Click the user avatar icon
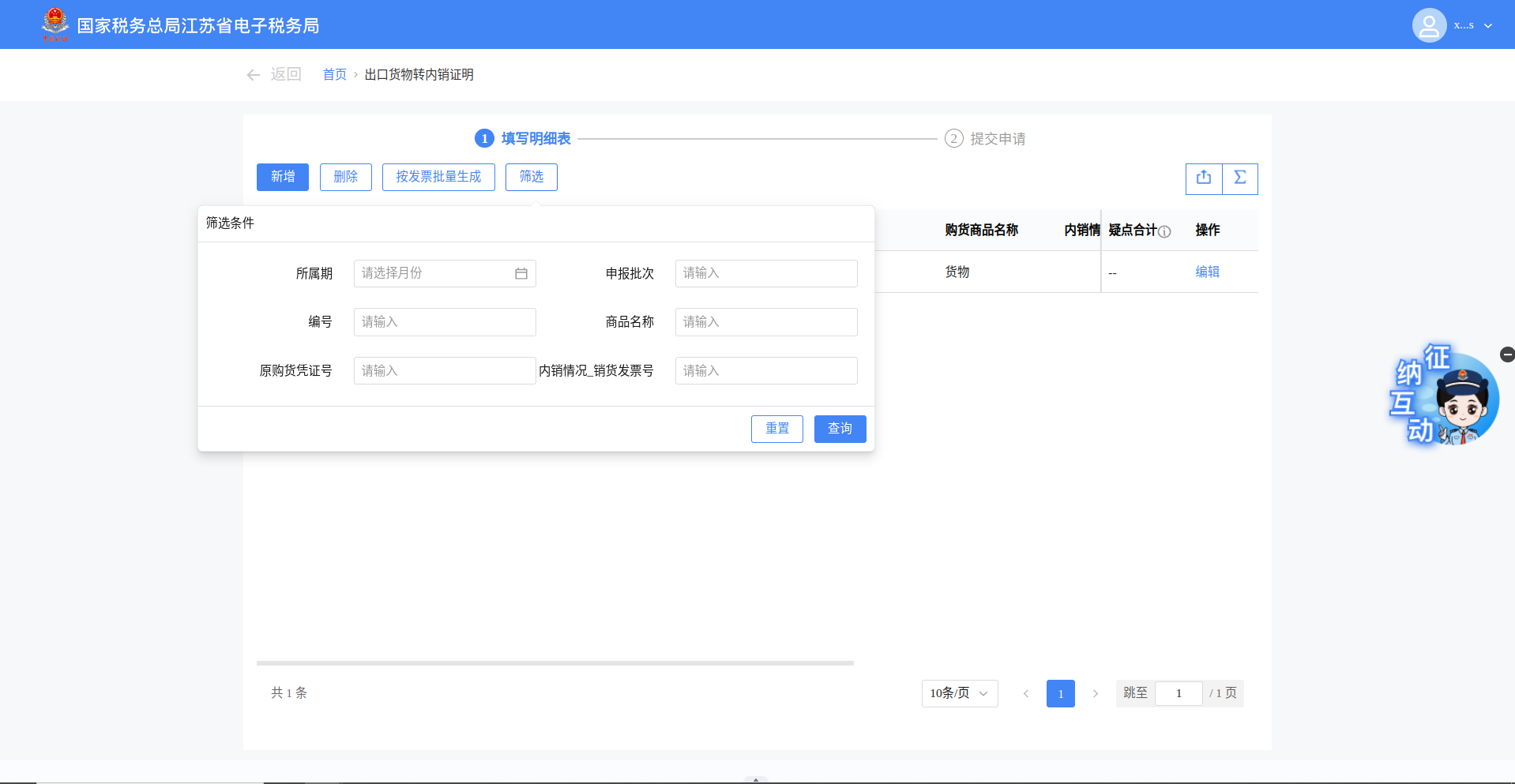1515x784 pixels. (x=1428, y=25)
